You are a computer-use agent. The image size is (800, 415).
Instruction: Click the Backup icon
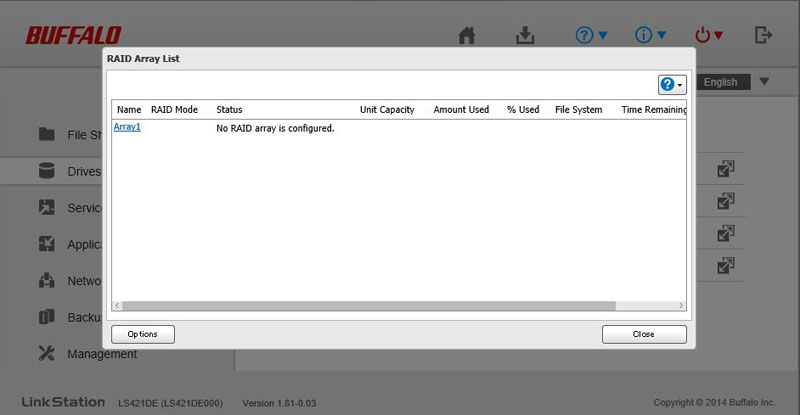[46, 317]
